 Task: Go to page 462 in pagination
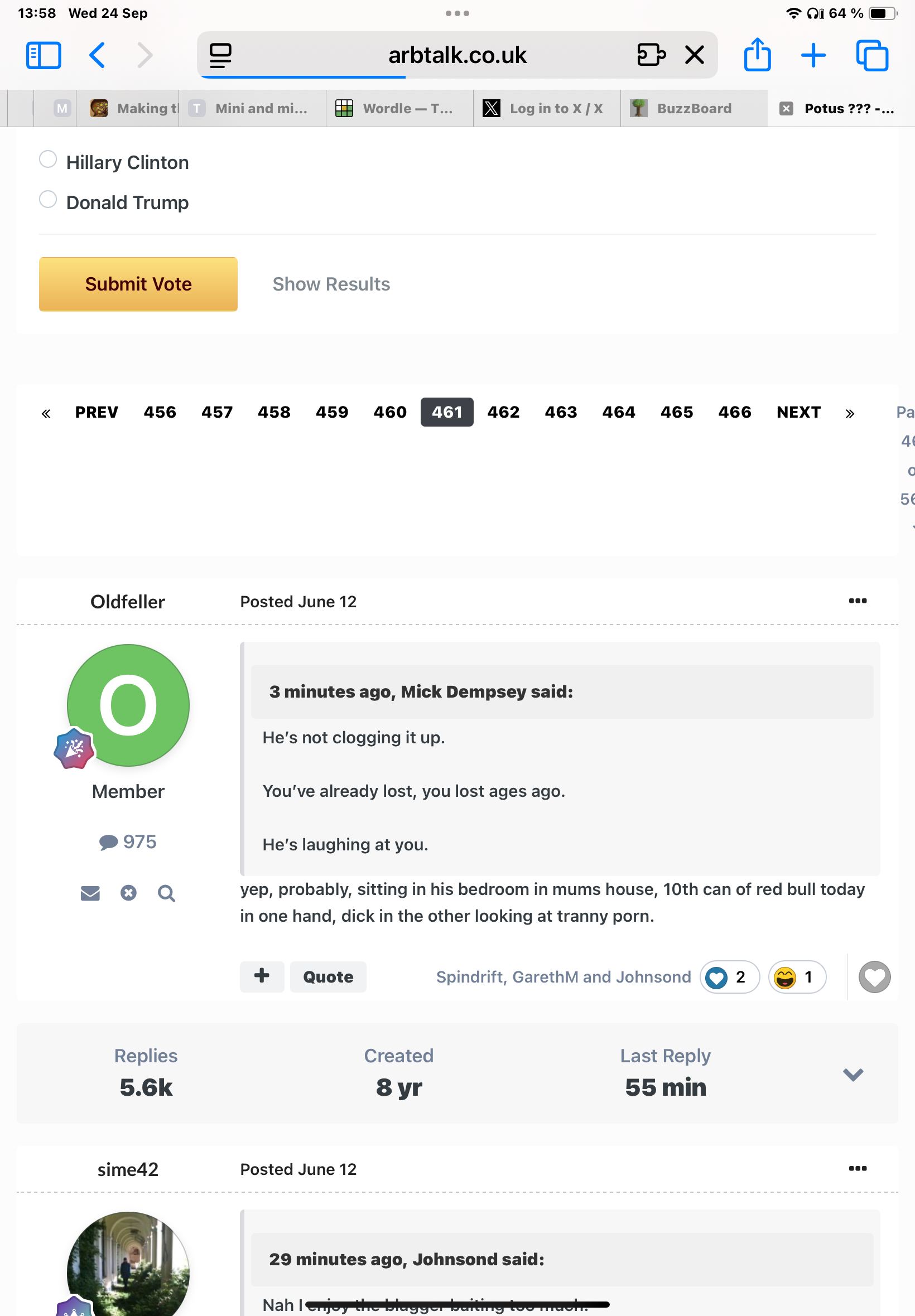[x=503, y=412]
